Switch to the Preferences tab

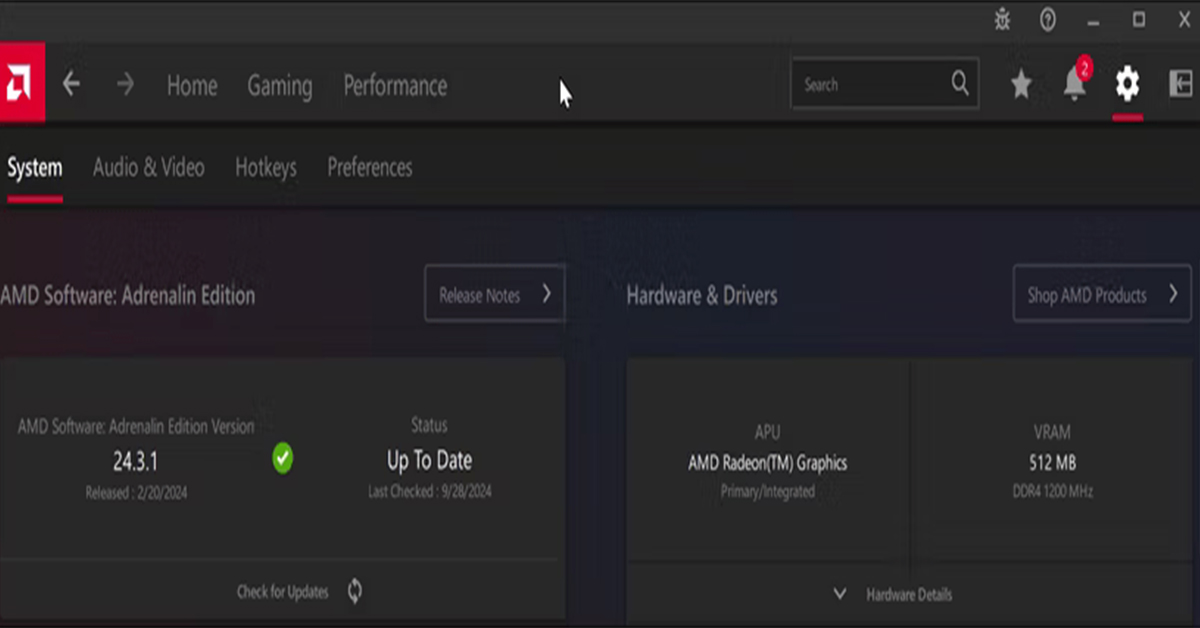tap(370, 168)
